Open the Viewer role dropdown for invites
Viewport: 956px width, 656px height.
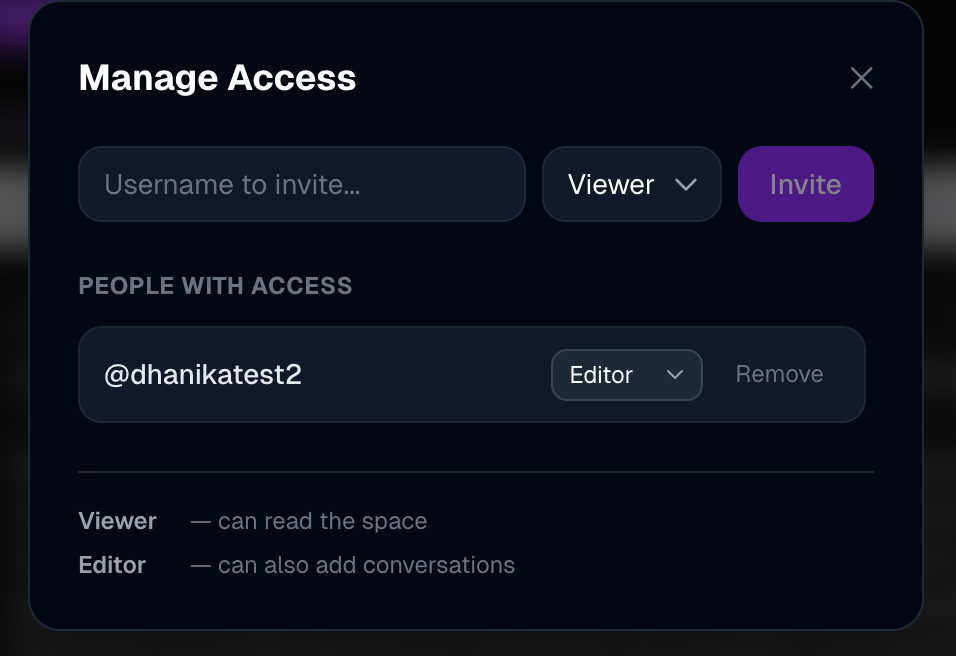tap(631, 184)
